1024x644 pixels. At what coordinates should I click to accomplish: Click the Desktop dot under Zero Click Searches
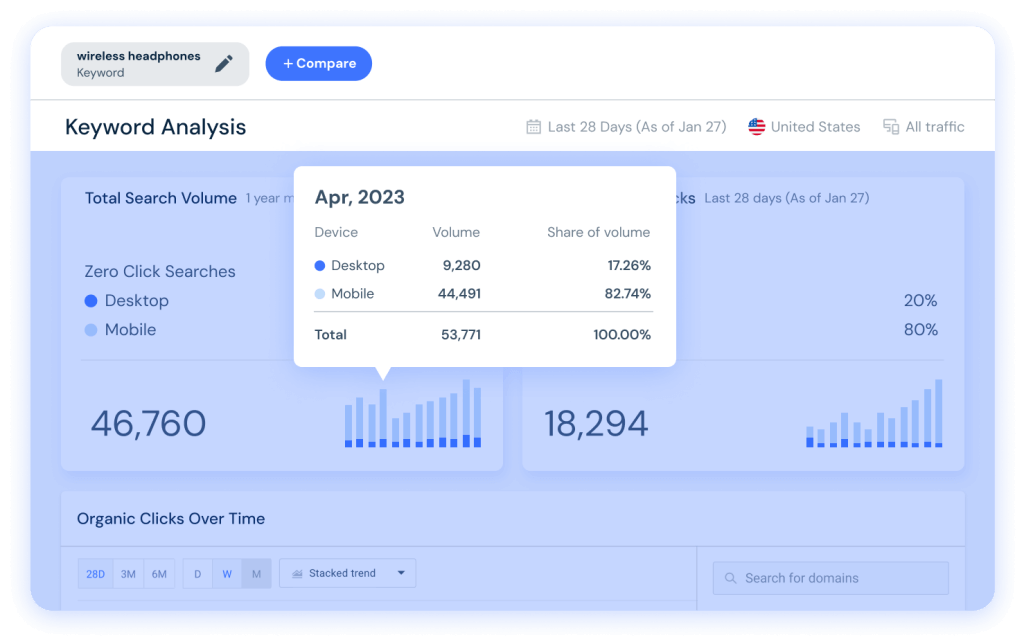(x=91, y=300)
